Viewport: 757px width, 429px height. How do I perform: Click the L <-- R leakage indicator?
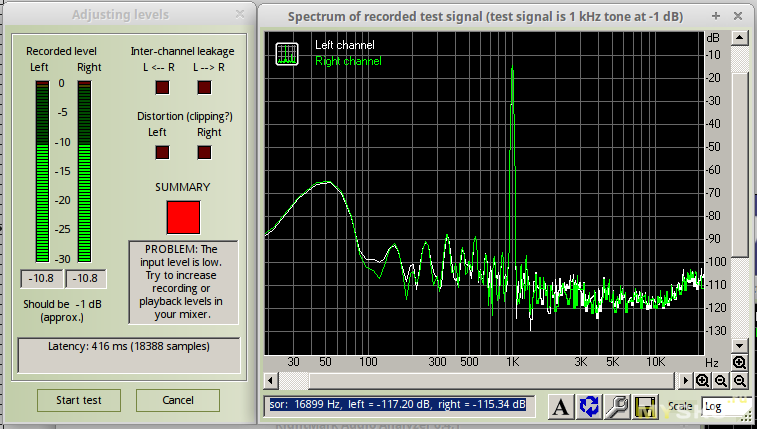click(162, 87)
